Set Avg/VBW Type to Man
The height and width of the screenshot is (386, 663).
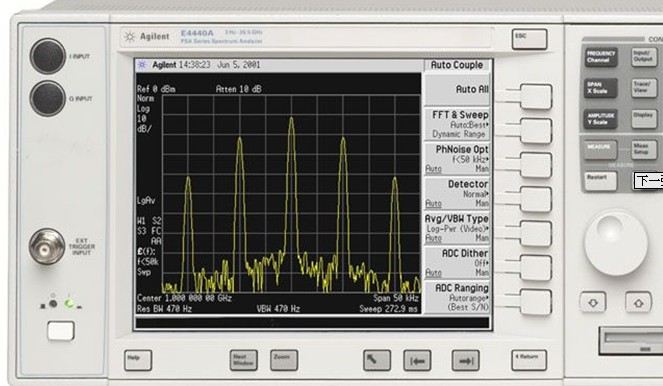point(482,238)
